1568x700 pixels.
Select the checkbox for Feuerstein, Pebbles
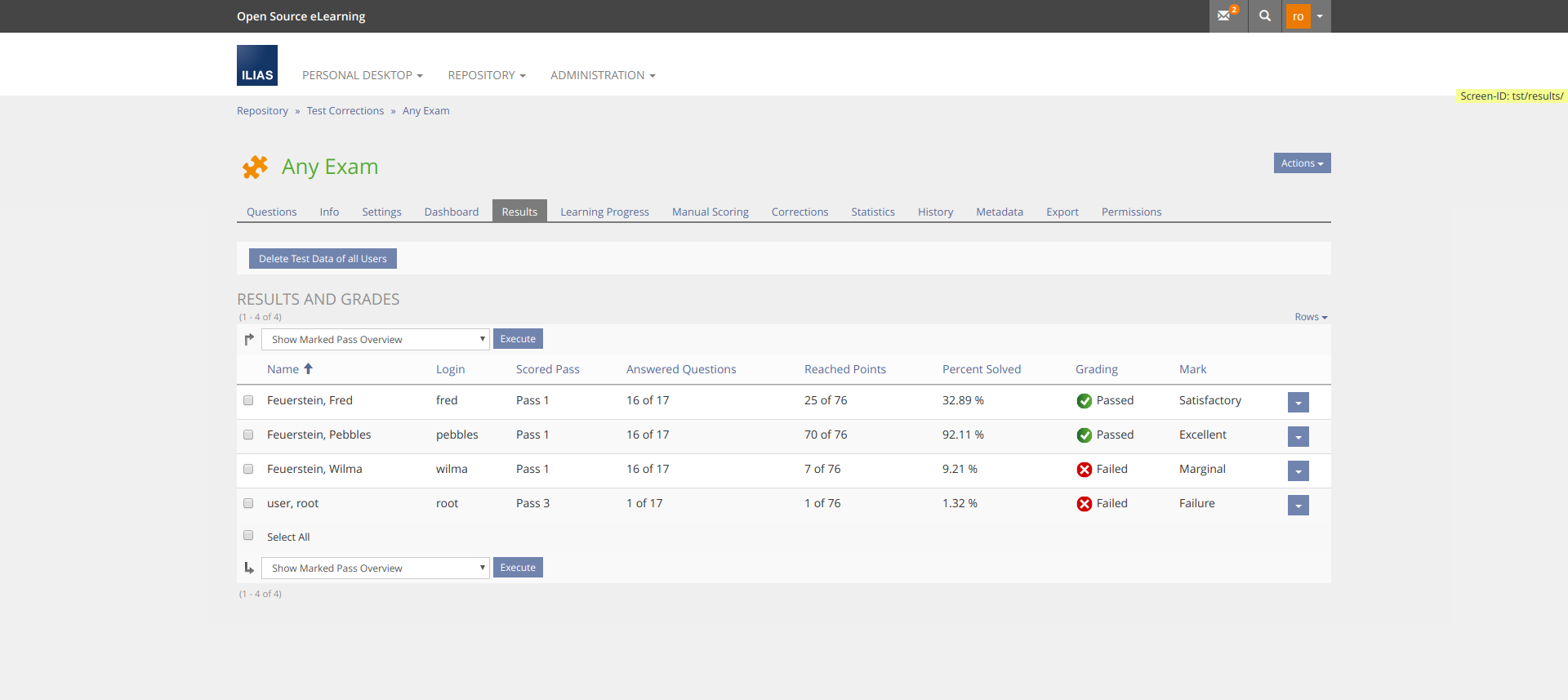(x=248, y=435)
